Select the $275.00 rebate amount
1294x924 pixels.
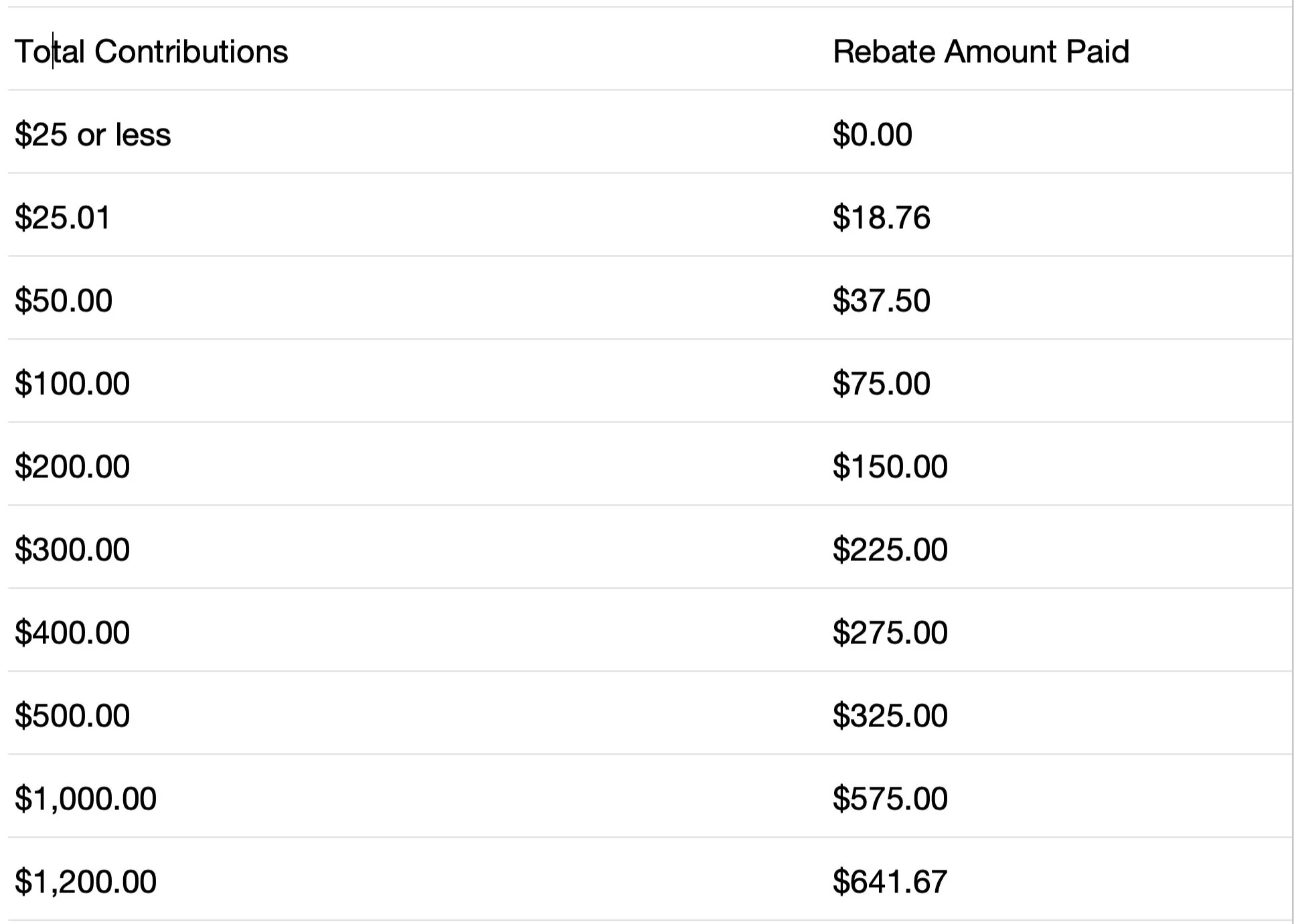point(890,633)
